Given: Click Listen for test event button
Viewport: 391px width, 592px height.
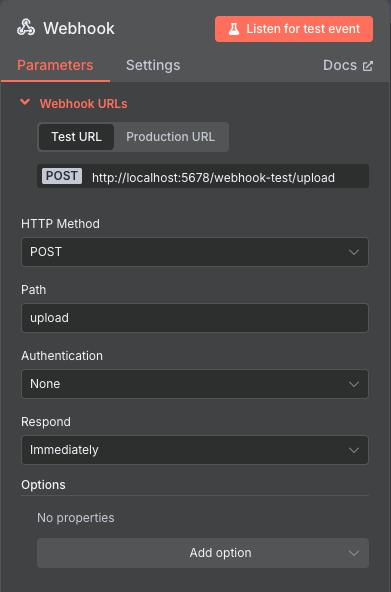Looking at the screenshot, I should (x=294, y=29).
